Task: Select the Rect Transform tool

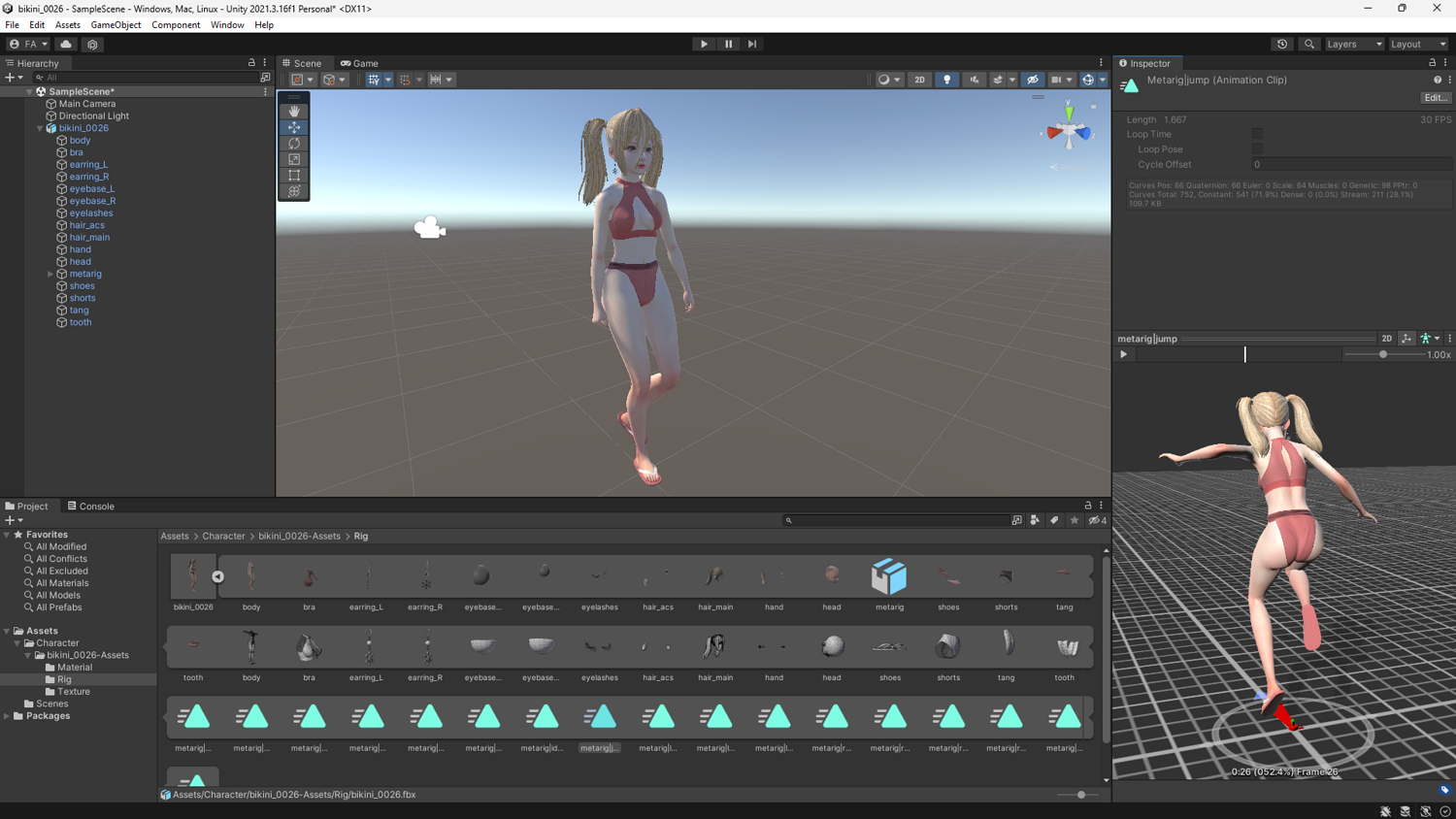Action: pyautogui.click(x=294, y=176)
